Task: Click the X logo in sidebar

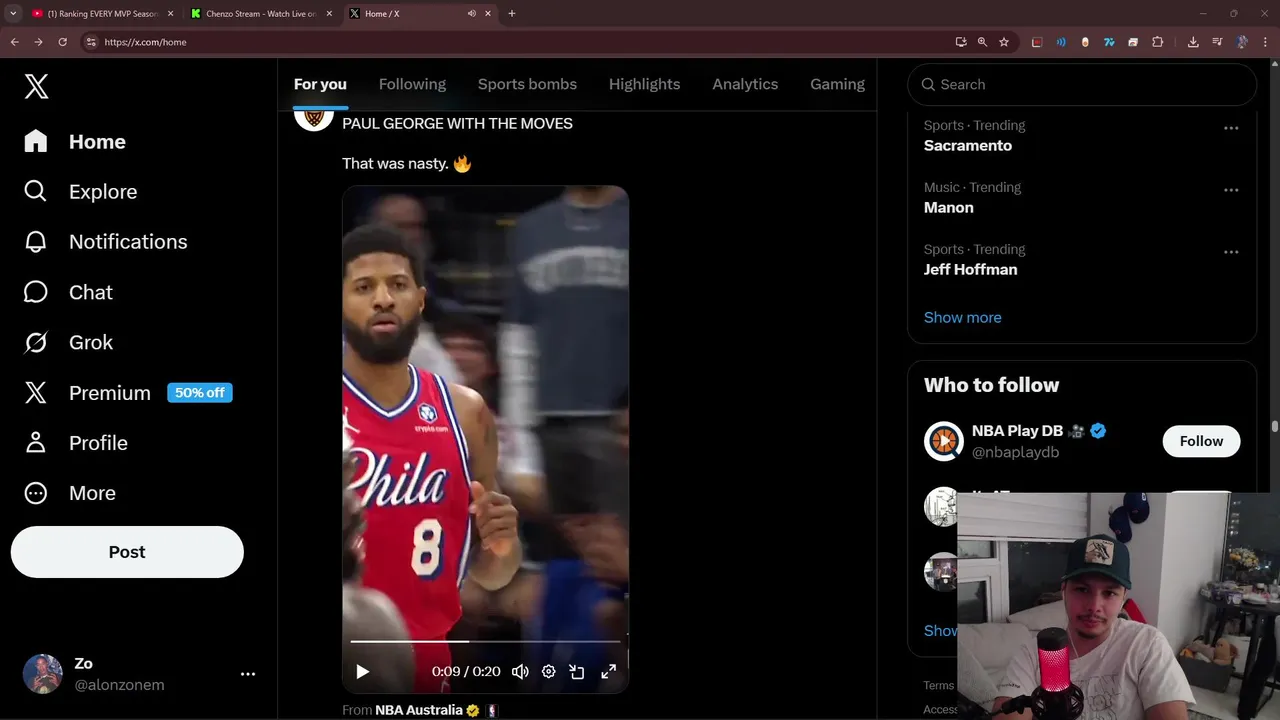Action: tap(36, 86)
